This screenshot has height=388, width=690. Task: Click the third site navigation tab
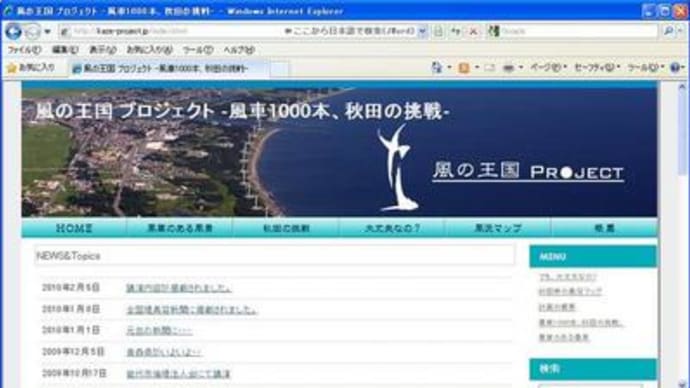[286, 228]
